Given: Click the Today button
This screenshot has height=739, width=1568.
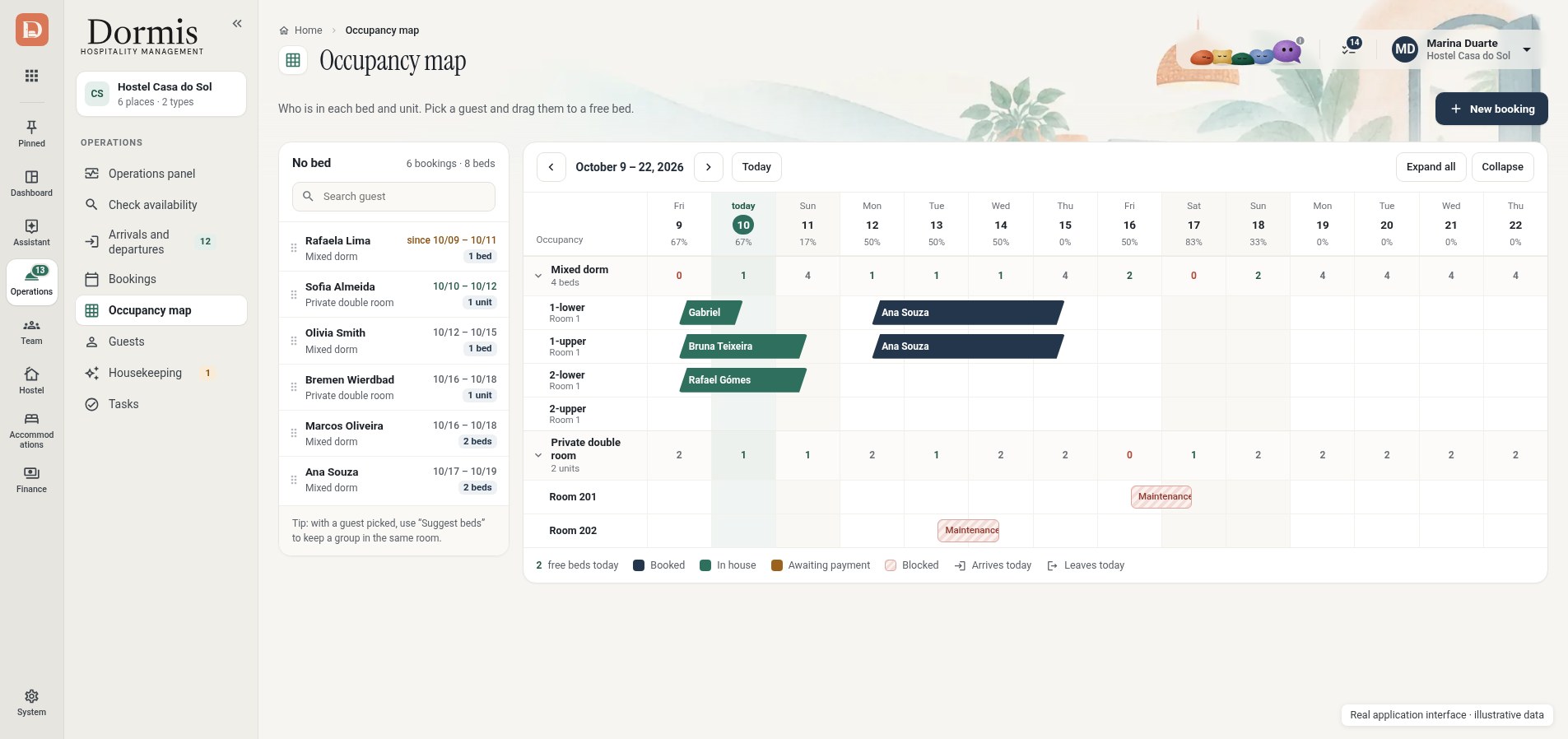Looking at the screenshot, I should (756, 167).
